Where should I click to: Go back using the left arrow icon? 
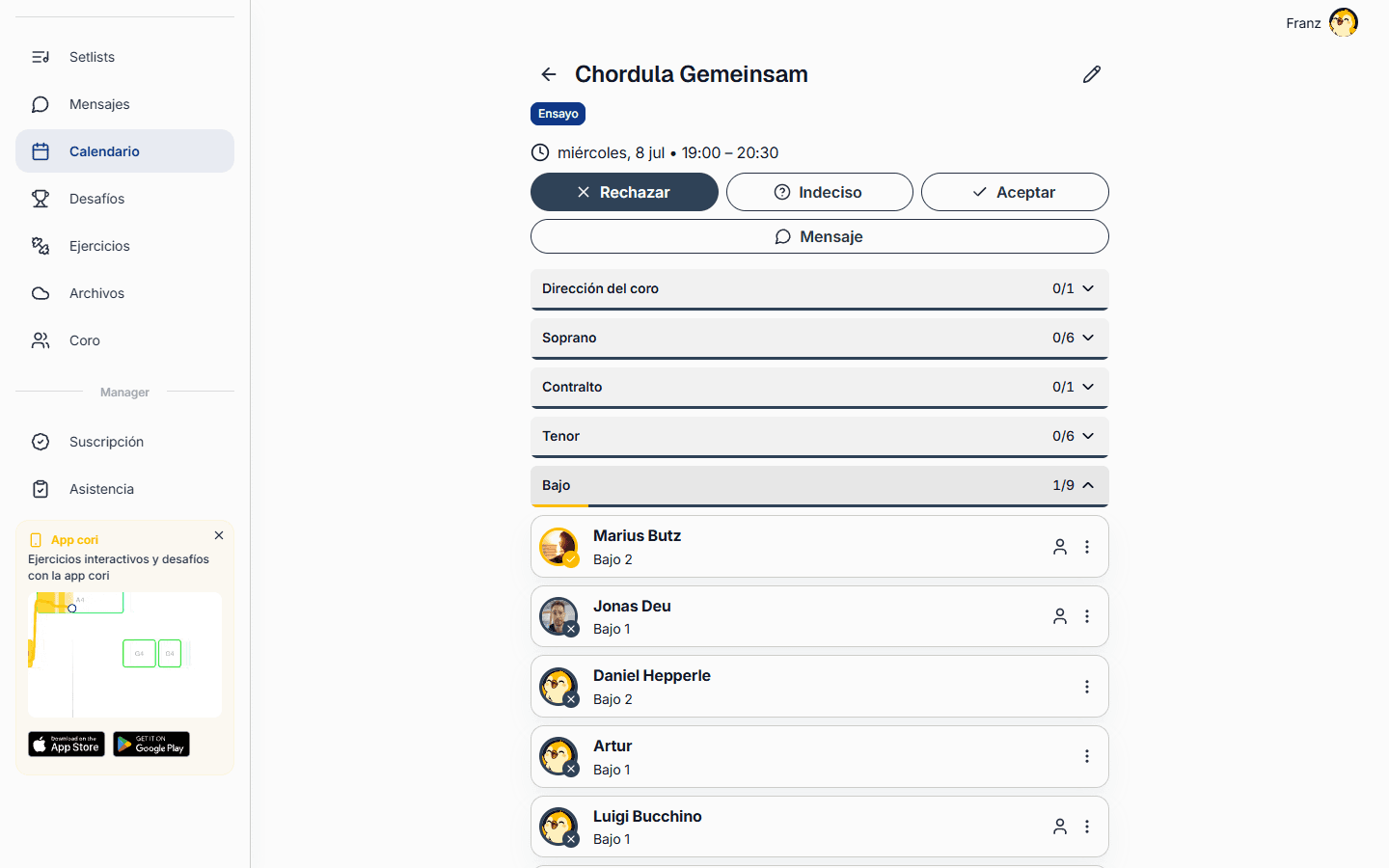point(549,74)
